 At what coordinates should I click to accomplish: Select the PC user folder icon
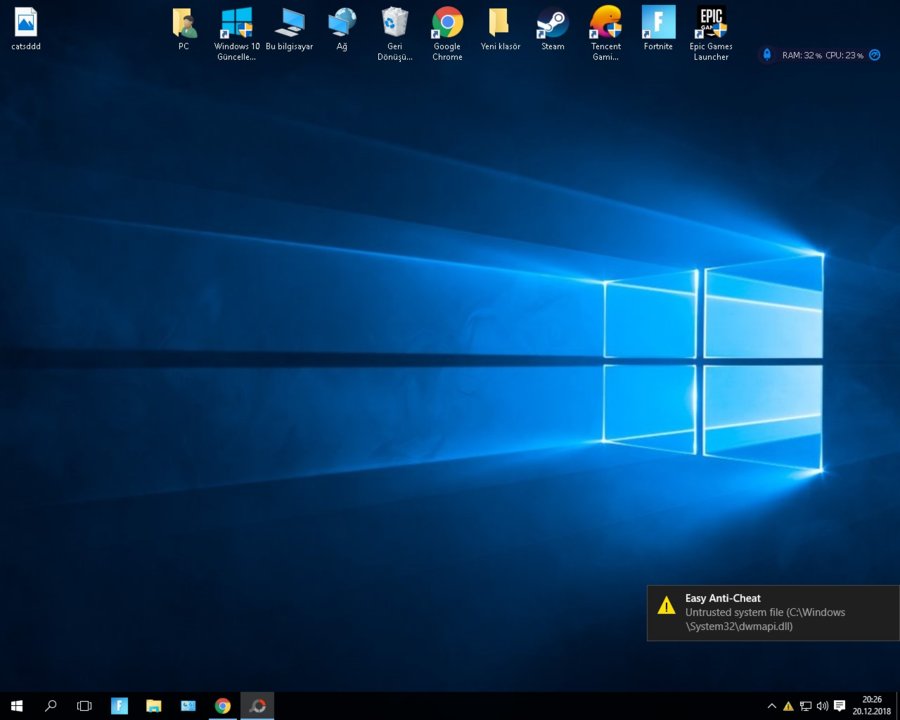point(184,23)
